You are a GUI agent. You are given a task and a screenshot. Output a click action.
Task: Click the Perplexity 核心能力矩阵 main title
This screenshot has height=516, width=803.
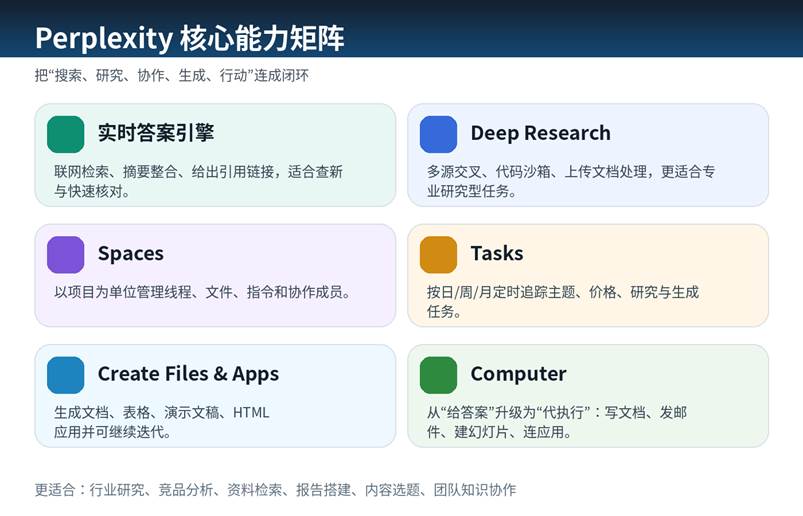[x=190, y=38]
